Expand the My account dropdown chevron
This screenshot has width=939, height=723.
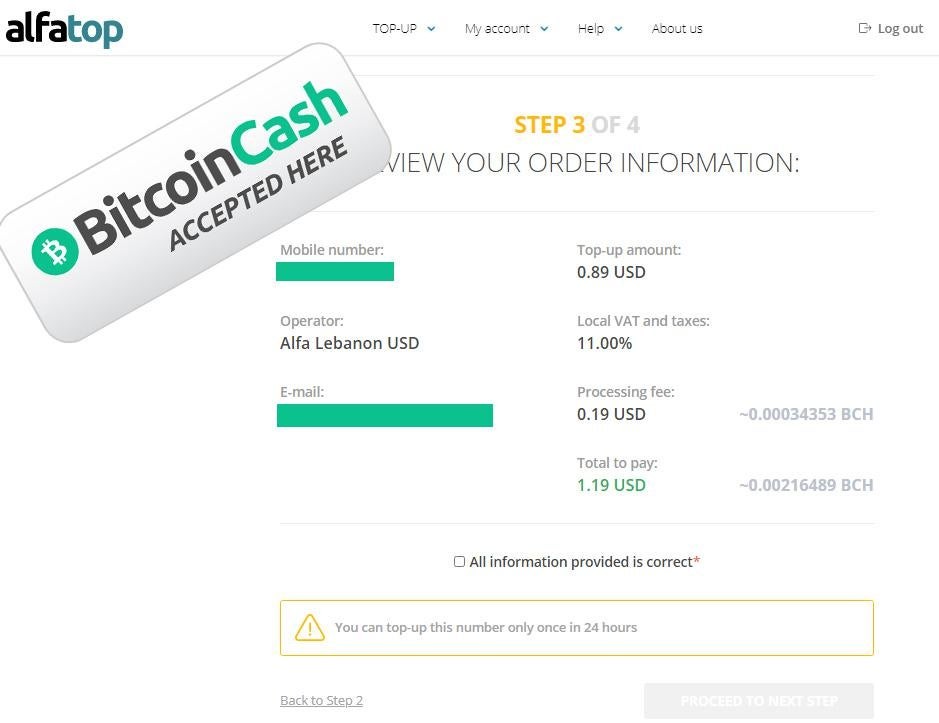(544, 29)
